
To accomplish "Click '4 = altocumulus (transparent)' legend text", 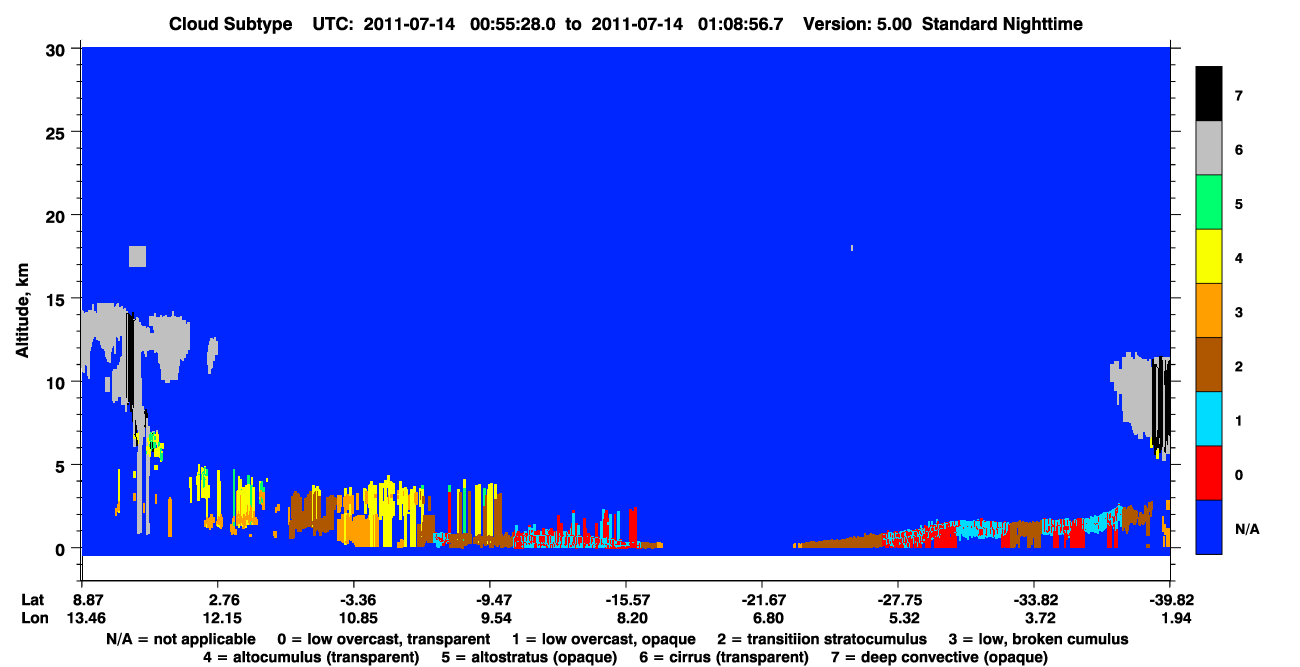I will tap(311, 657).
